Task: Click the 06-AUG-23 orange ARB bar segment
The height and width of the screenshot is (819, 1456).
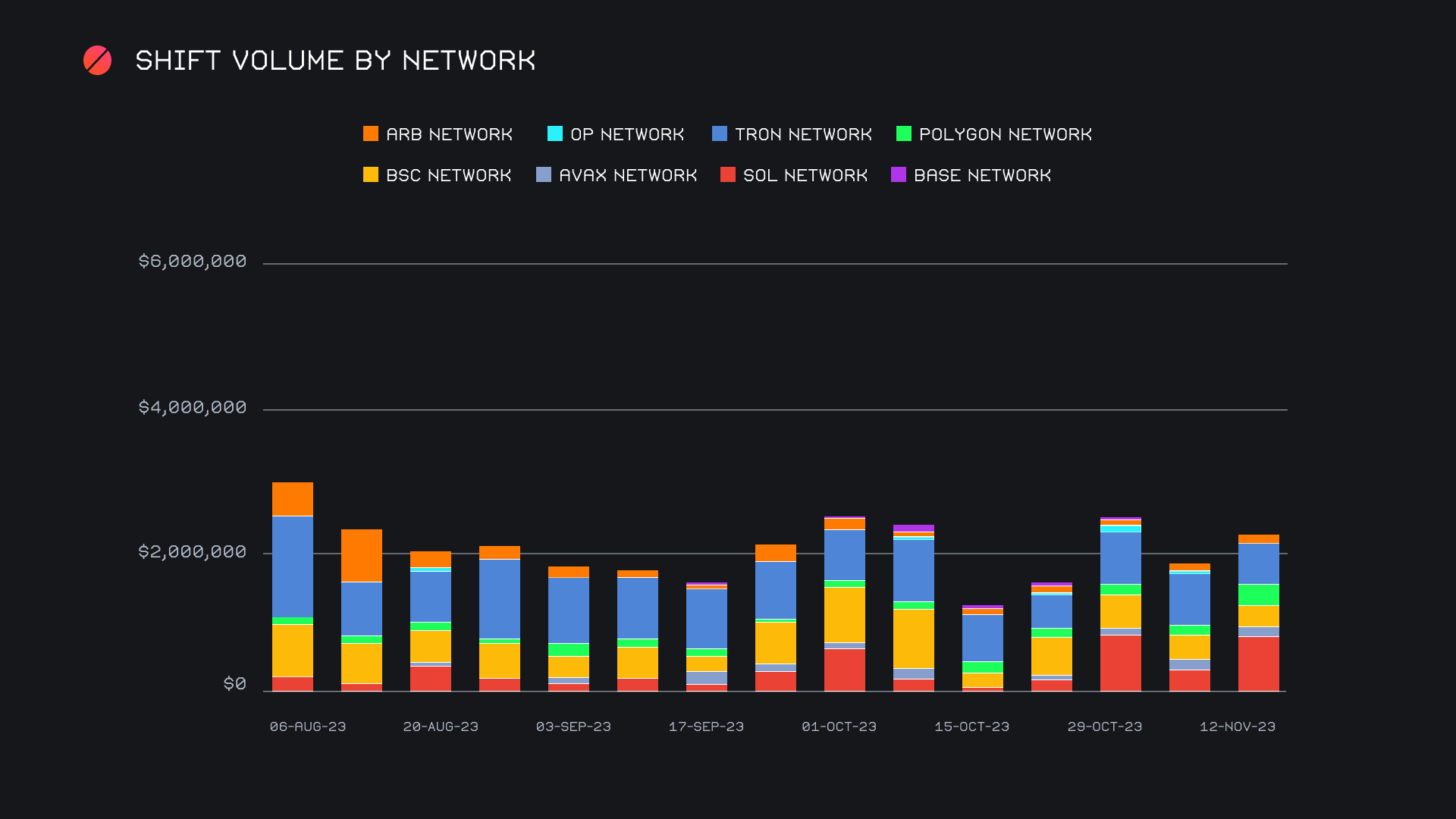Action: [x=292, y=499]
